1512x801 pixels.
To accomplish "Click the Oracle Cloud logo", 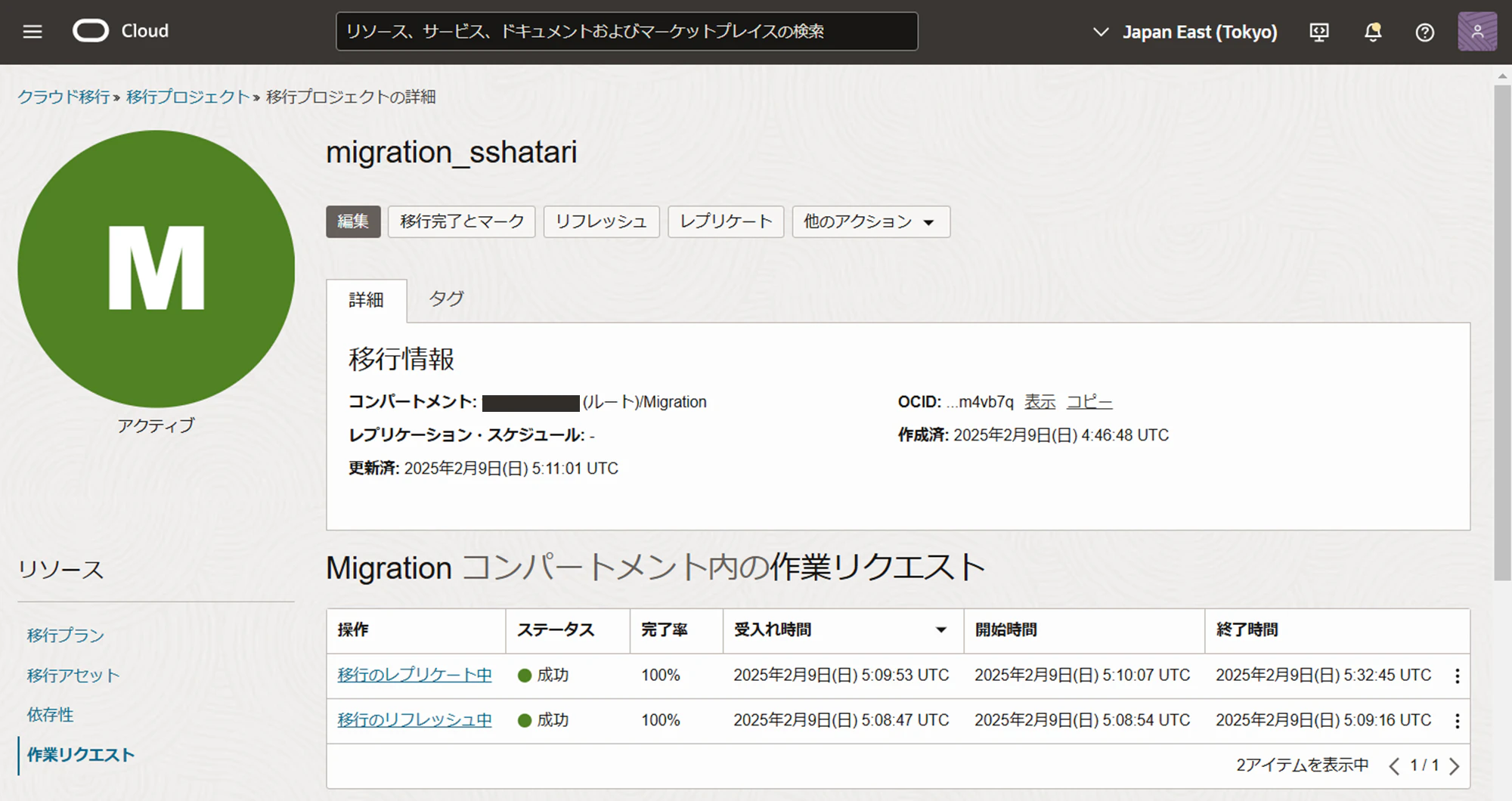I will (121, 31).
